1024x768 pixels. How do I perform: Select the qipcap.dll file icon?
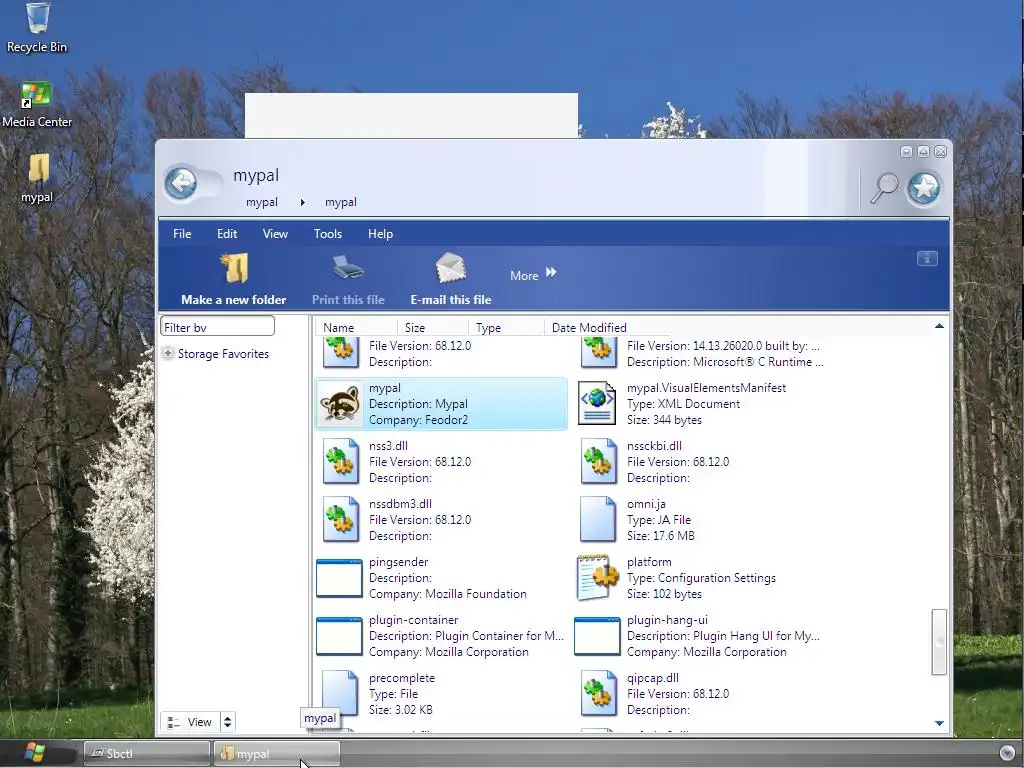coord(598,694)
